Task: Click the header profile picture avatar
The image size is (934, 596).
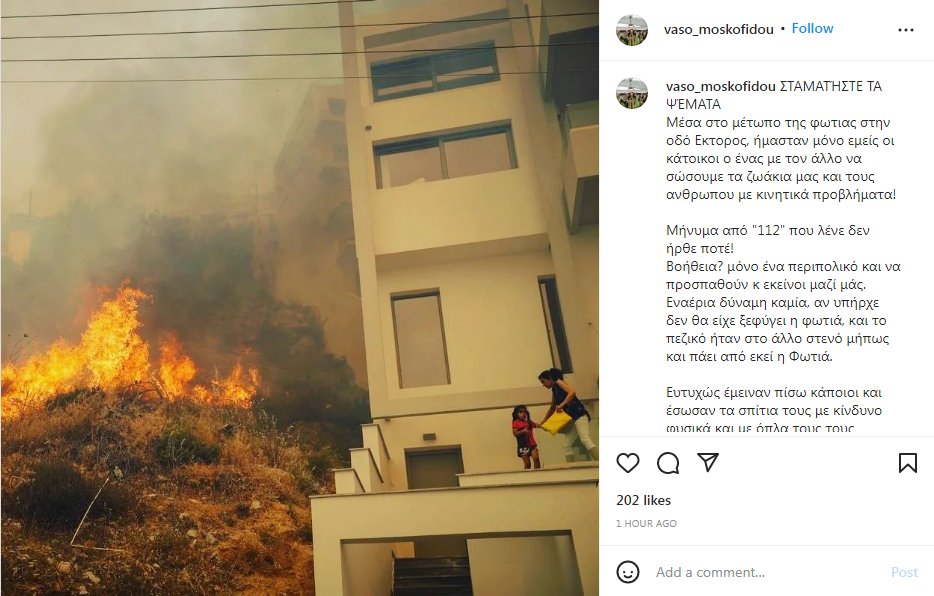Action: coord(631,30)
